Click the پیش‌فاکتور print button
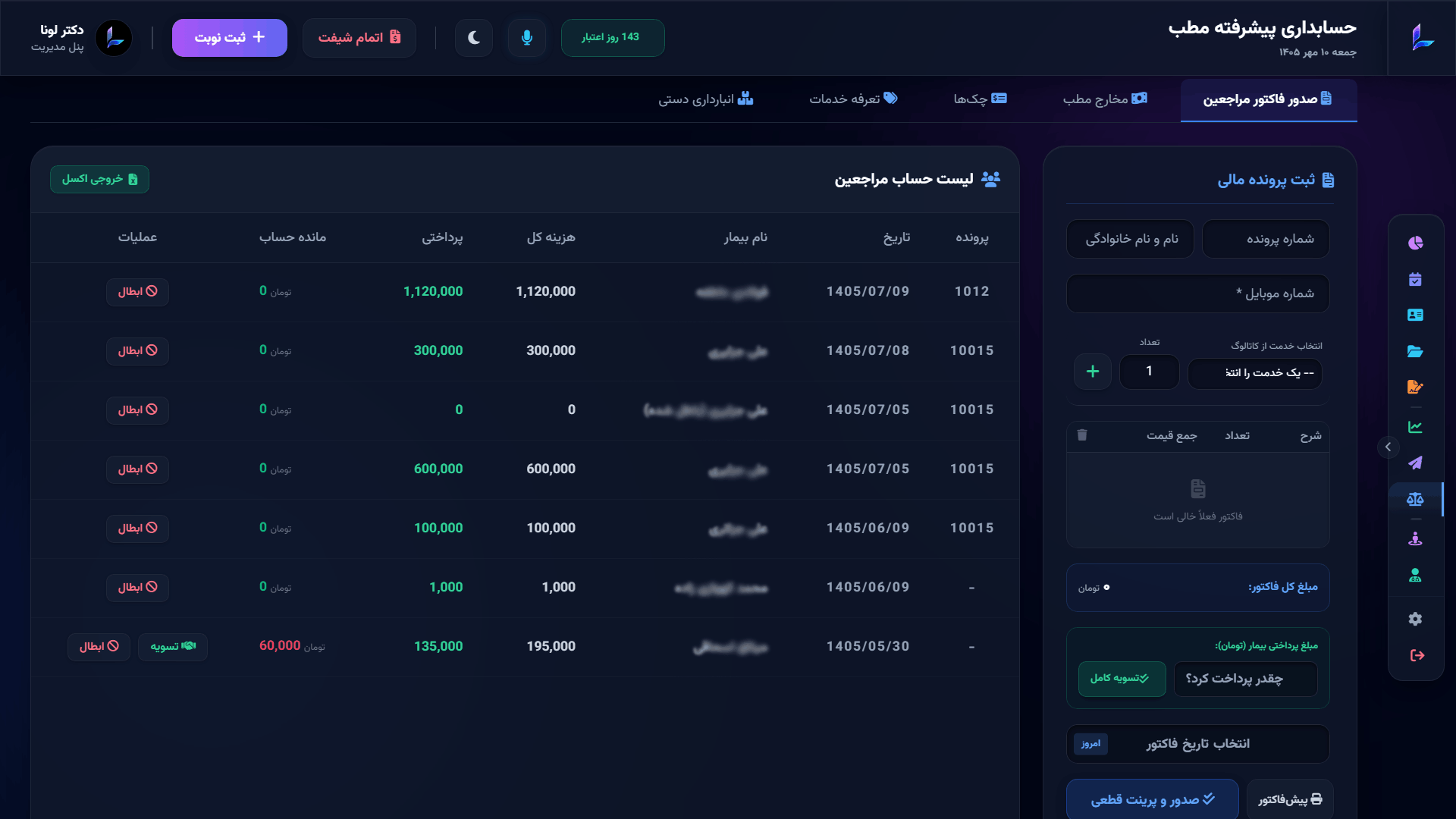This screenshot has width=1456, height=819. click(x=1290, y=799)
